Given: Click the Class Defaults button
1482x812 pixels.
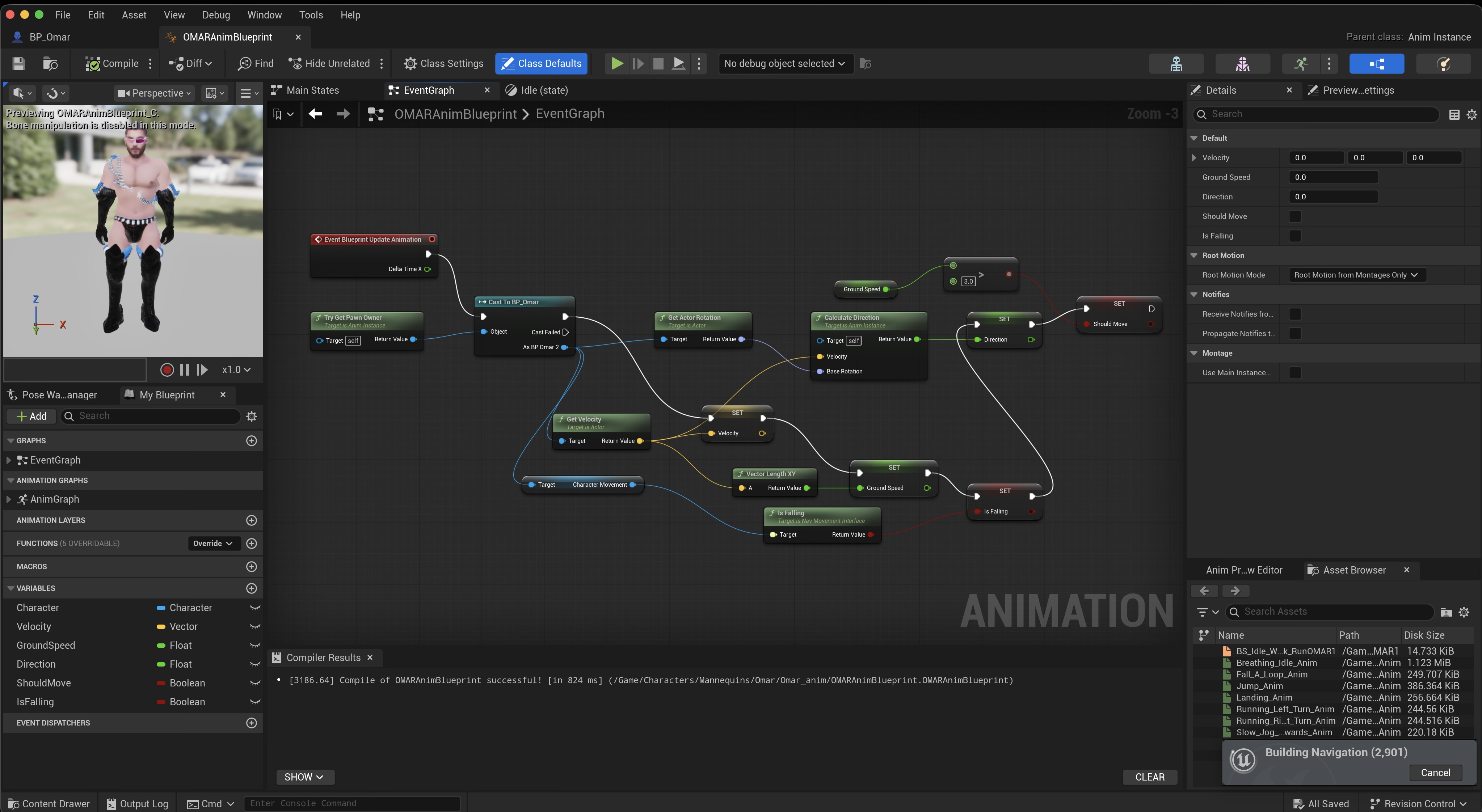Looking at the screenshot, I should click(542, 63).
